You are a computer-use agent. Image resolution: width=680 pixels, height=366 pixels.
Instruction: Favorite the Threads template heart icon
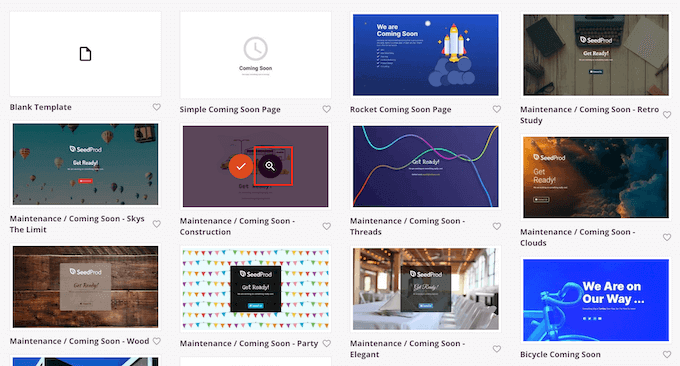pyautogui.click(x=497, y=226)
